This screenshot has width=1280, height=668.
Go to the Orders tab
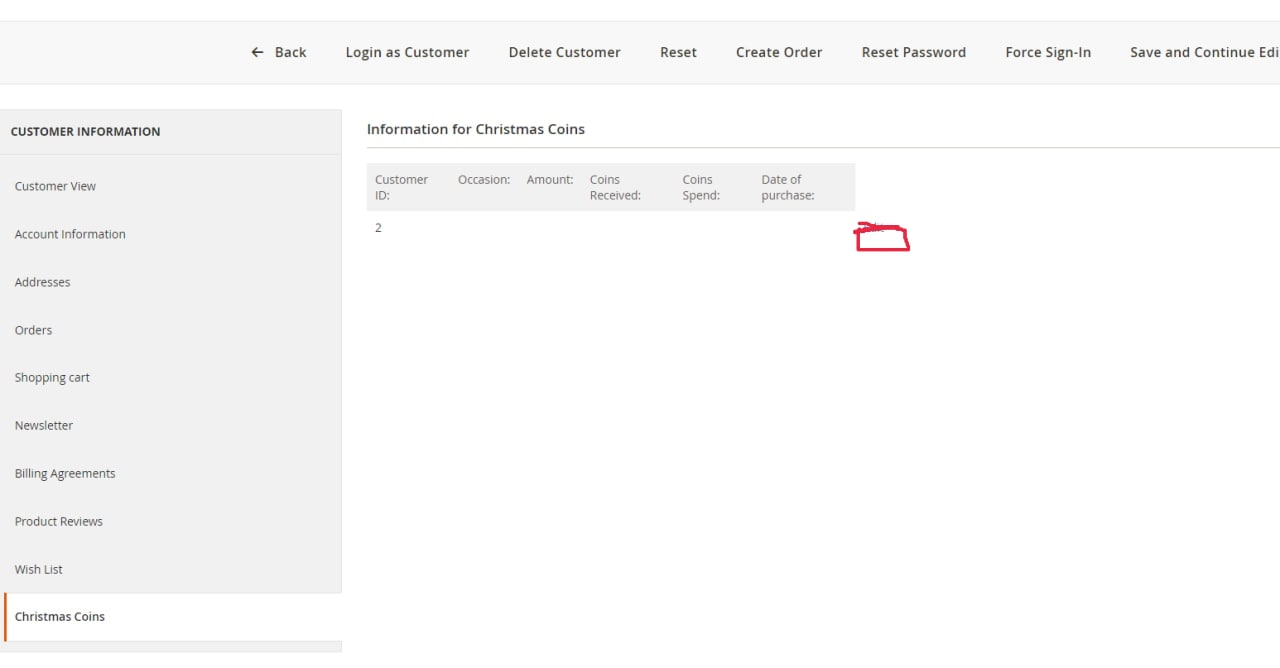tap(33, 330)
